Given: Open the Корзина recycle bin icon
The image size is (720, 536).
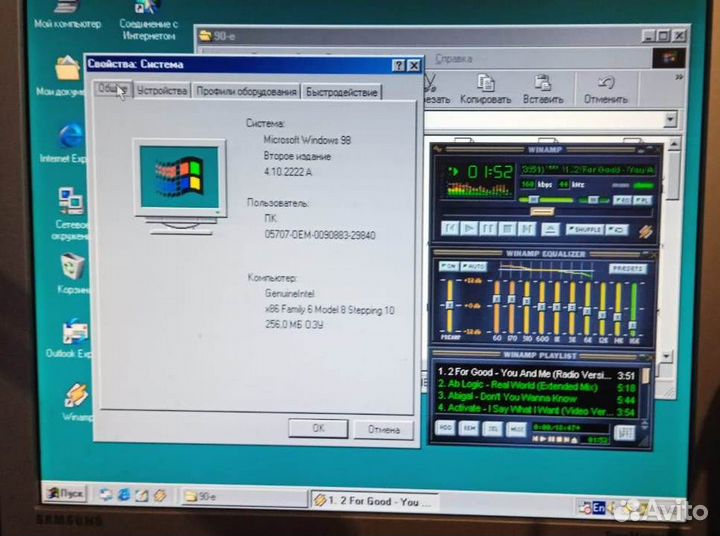Looking at the screenshot, I should (73, 273).
